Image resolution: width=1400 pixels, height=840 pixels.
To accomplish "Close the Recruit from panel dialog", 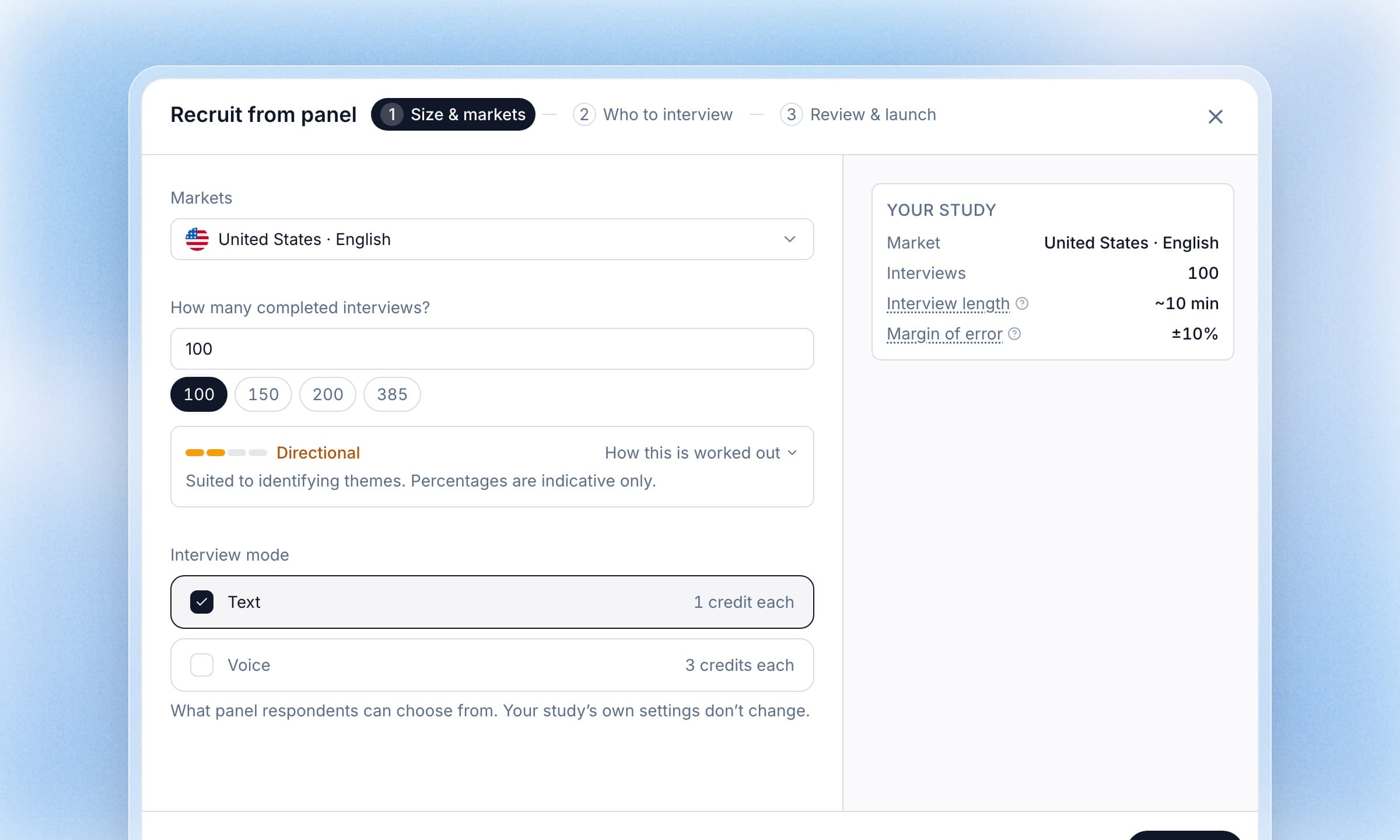I will [1215, 117].
